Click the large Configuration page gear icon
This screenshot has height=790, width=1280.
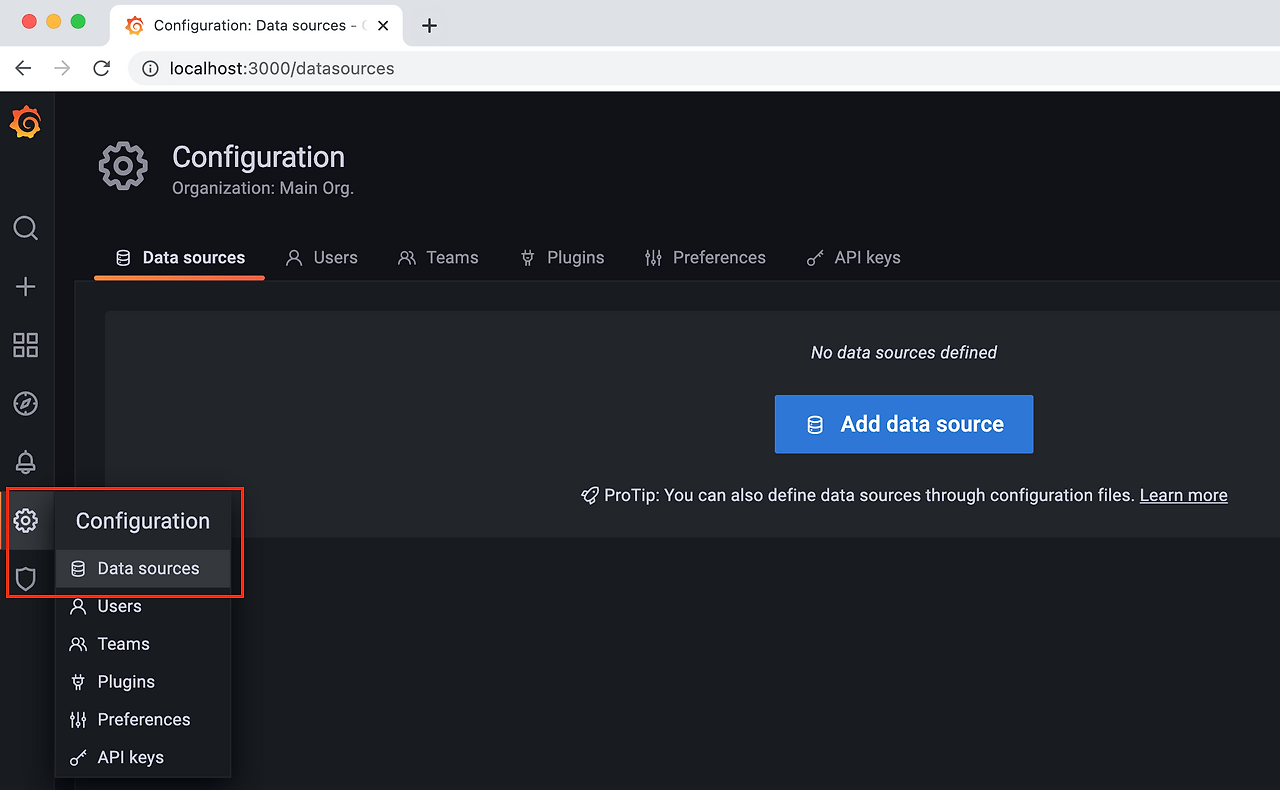click(x=123, y=166)
